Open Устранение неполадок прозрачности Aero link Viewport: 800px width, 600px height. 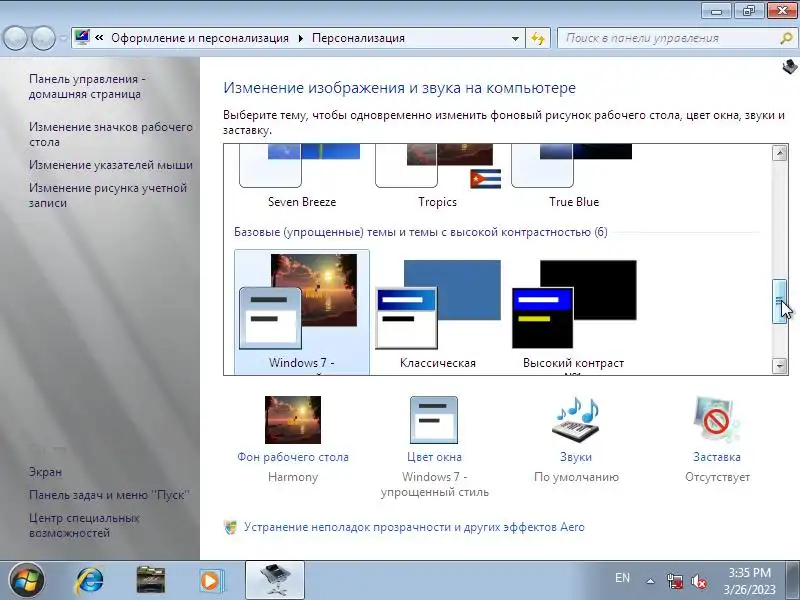pos(414,527)
